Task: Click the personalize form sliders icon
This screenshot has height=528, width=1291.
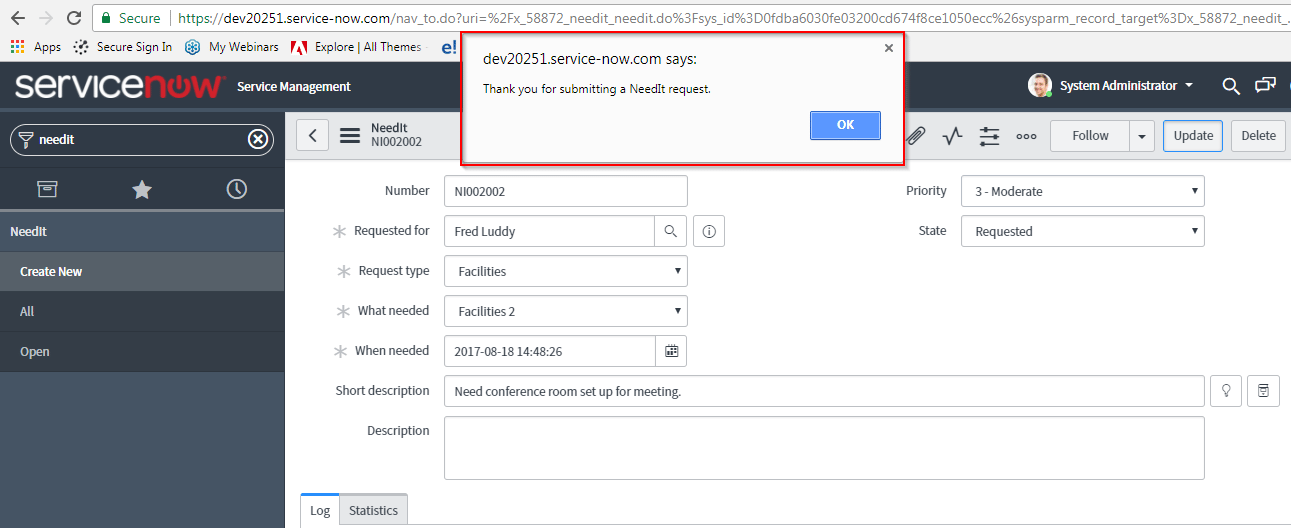Action: (x=989, y=136)
